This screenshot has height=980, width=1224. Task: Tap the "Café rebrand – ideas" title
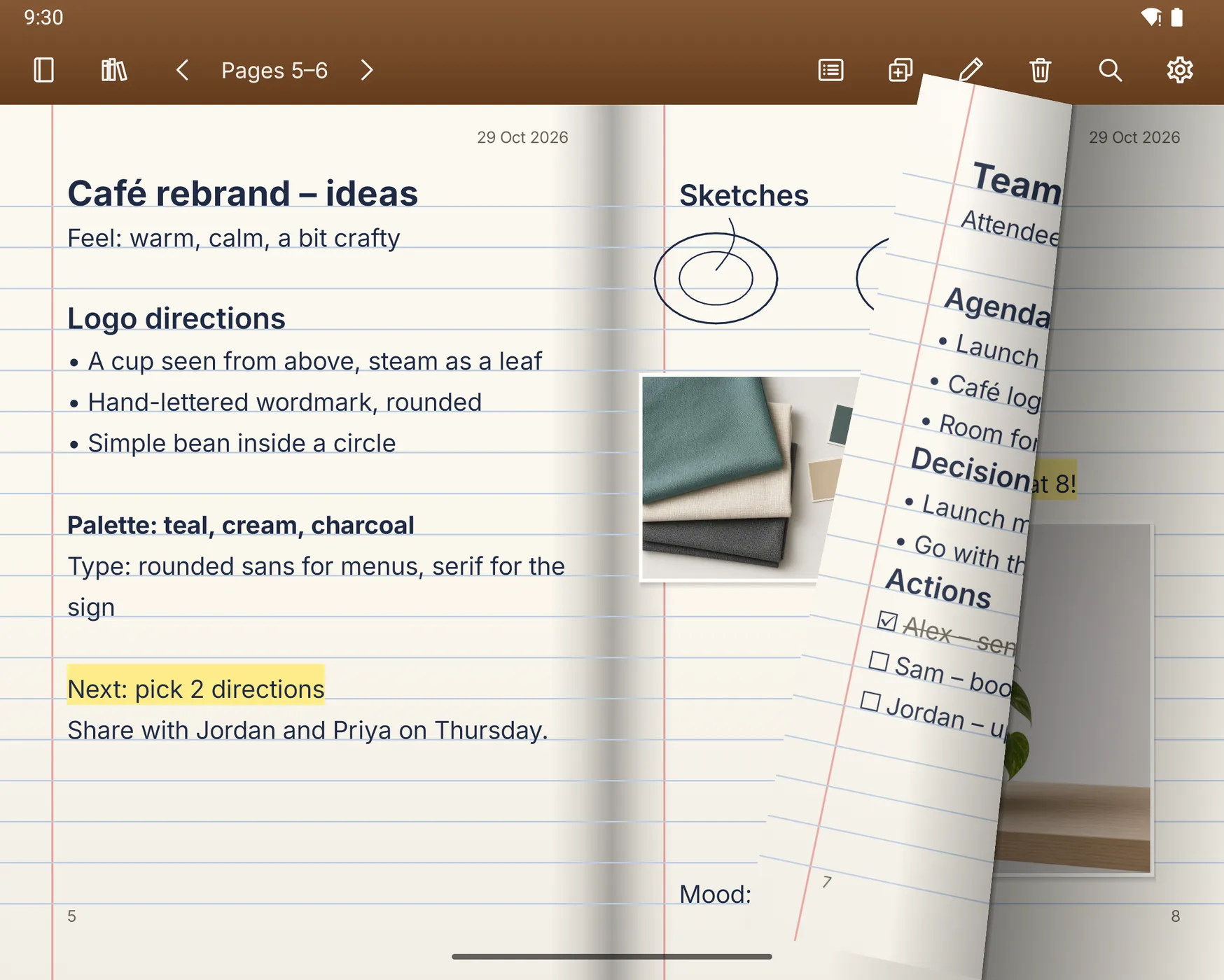(242, 193)
